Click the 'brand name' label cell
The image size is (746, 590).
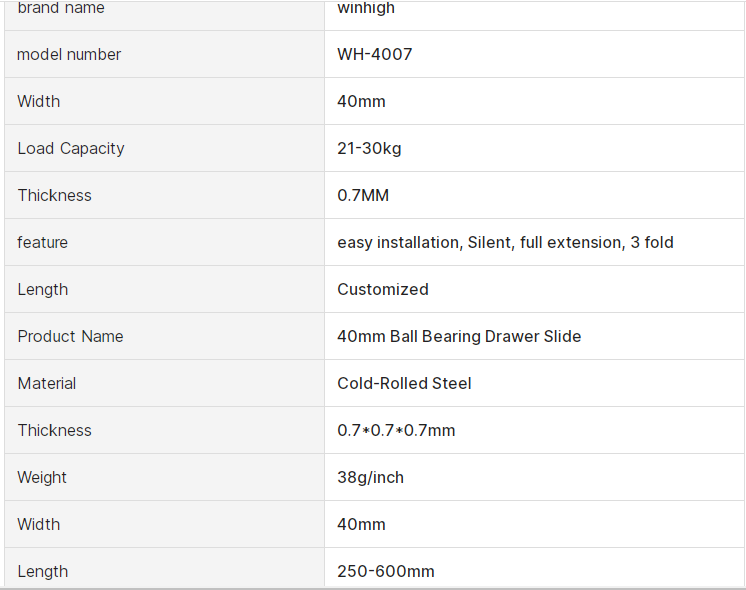[61, 9]
